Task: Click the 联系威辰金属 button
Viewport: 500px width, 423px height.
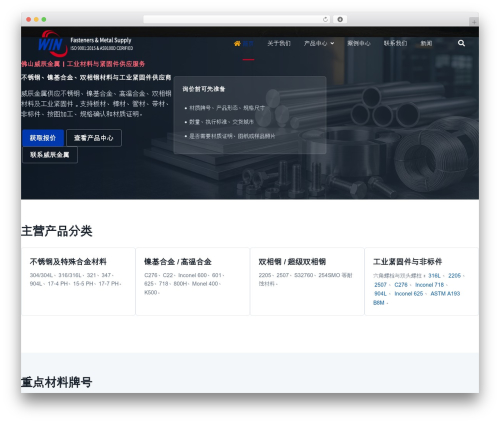Action: pos(50,155)
